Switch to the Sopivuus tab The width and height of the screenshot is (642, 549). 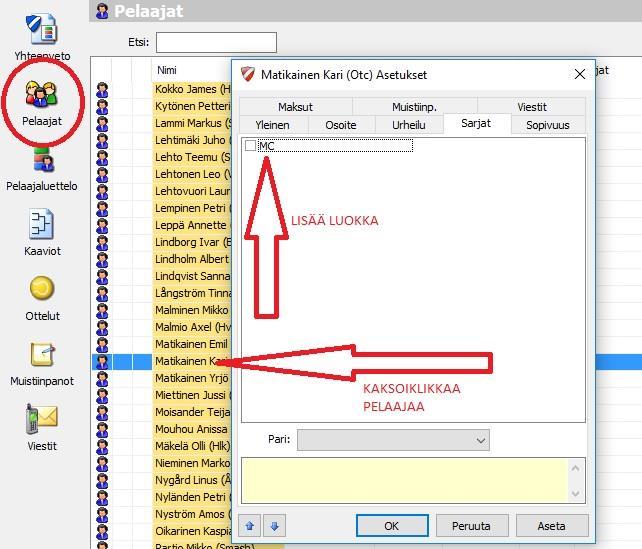click(x=548, y=125)
